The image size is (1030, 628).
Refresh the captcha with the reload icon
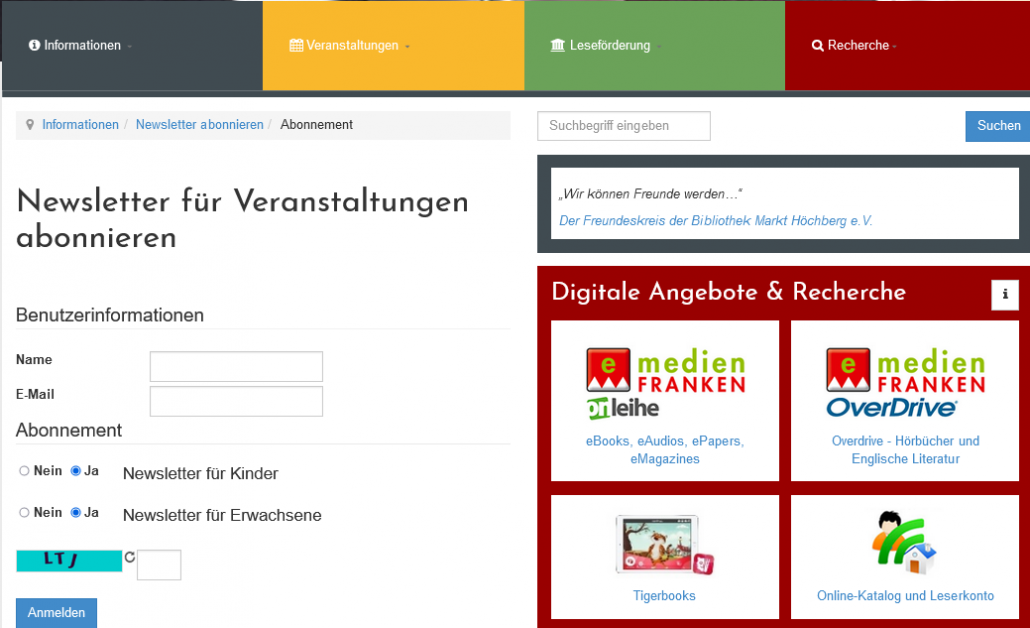pos(129,557)
